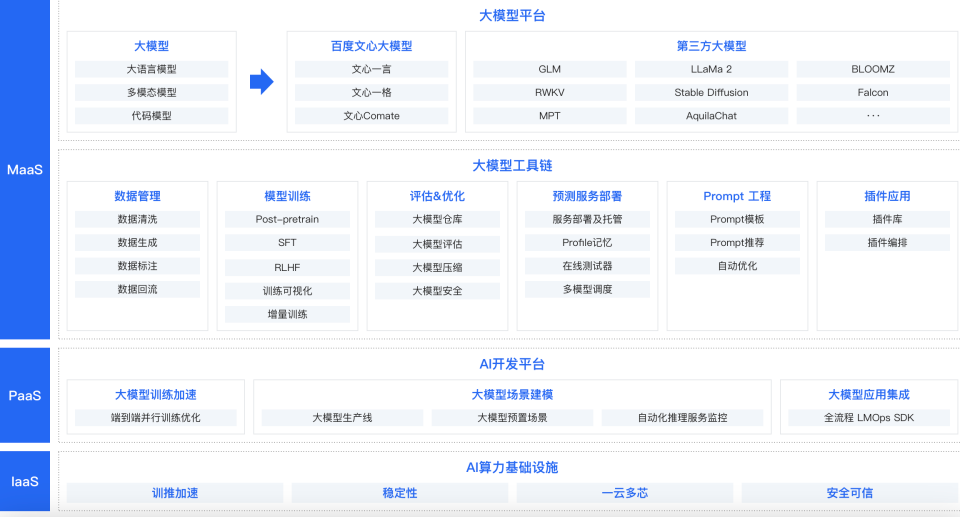Click the 大模型工具链 heading
This screenshot has height=517, width=960.
pyautogui.click(x=512, y=165)
